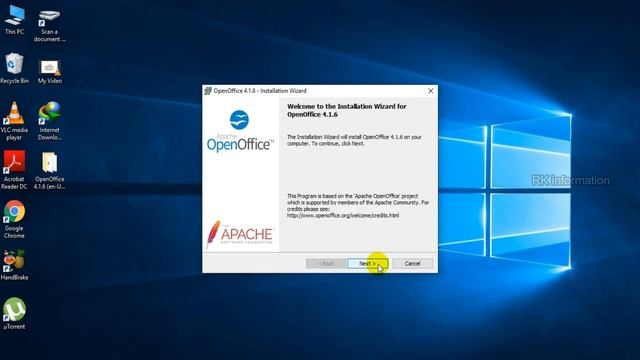640x360 pixels.
Task: Select Internet Download Manager icon
Action: (49, 121)
